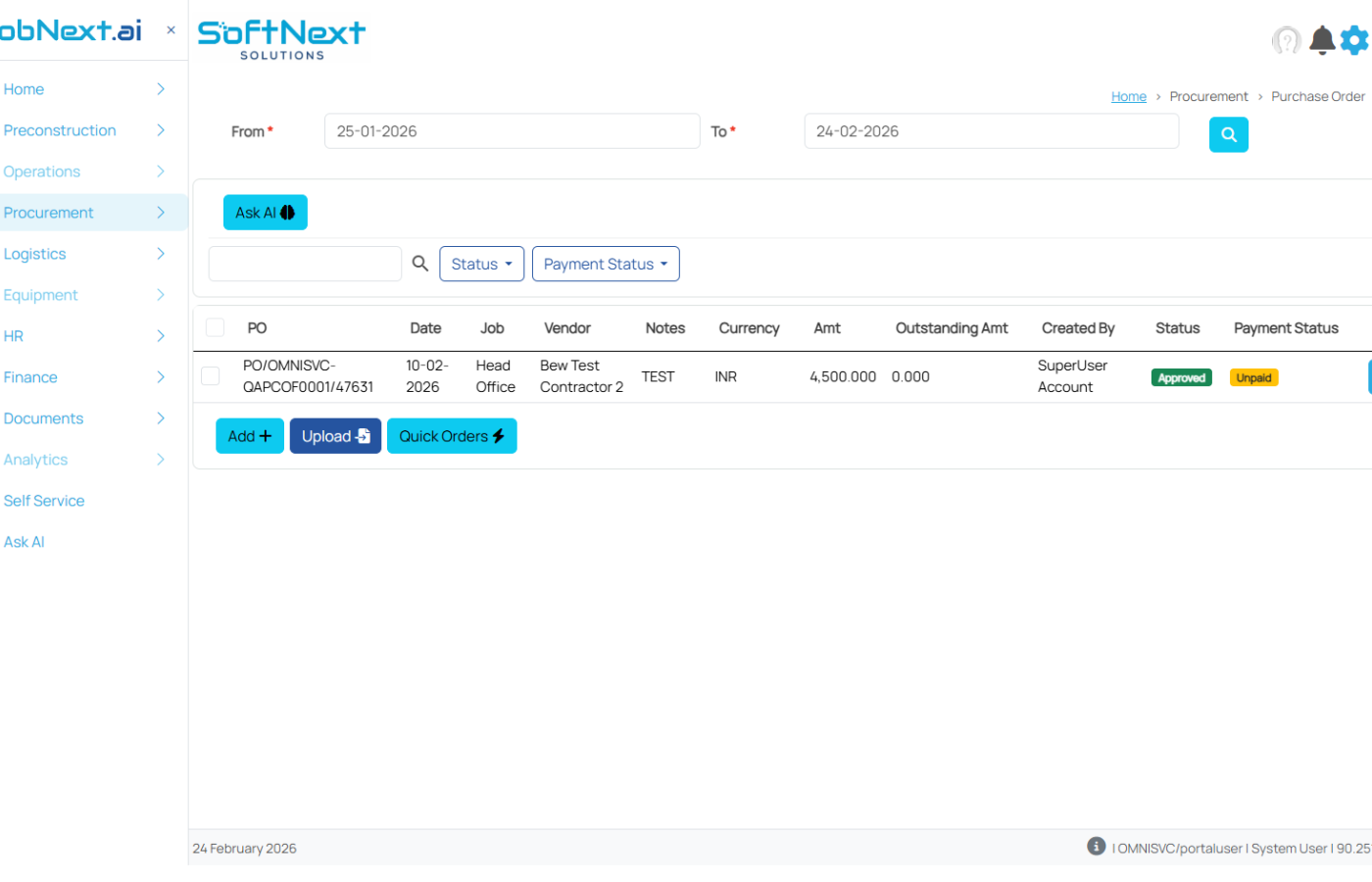
Task: Click the SoftNext Solutions logo
Action: pos(281,40)
